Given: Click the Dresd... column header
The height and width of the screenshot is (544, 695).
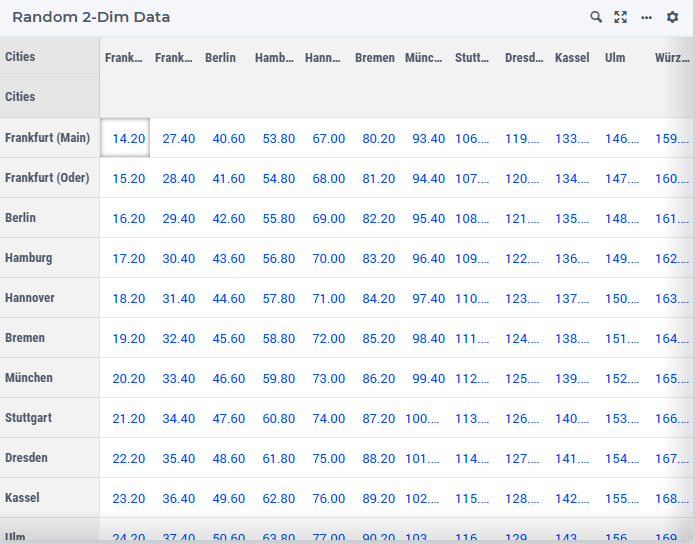Looking at the screenshot, I should (x=524, y=58).
